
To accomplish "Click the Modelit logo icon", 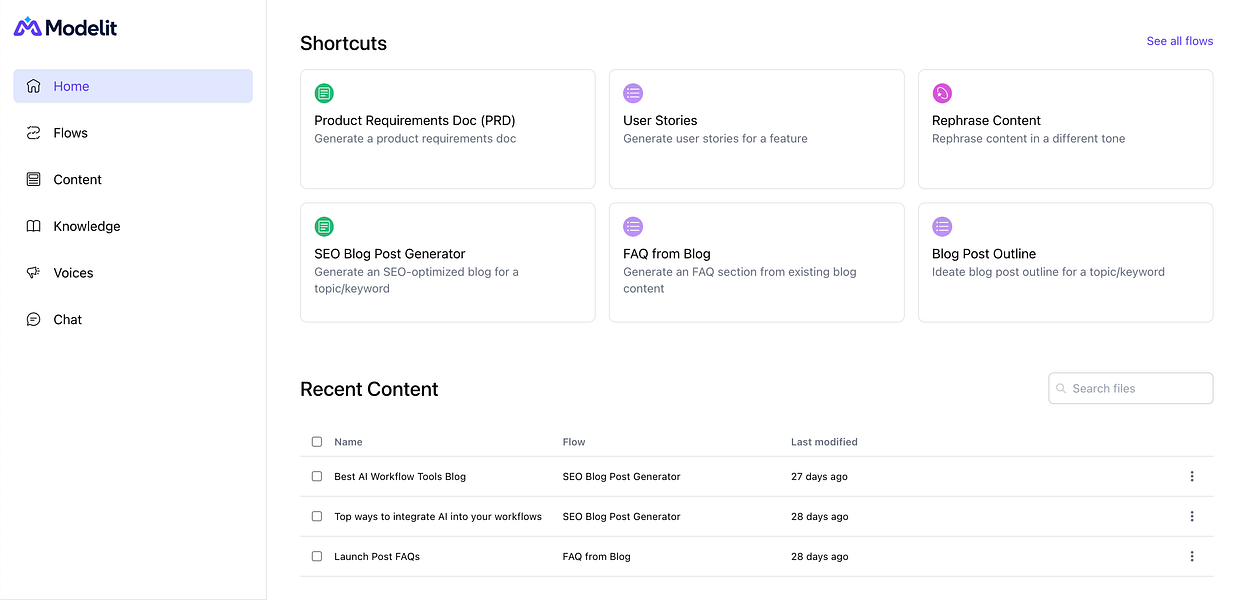I will click(x=28, y=27).
